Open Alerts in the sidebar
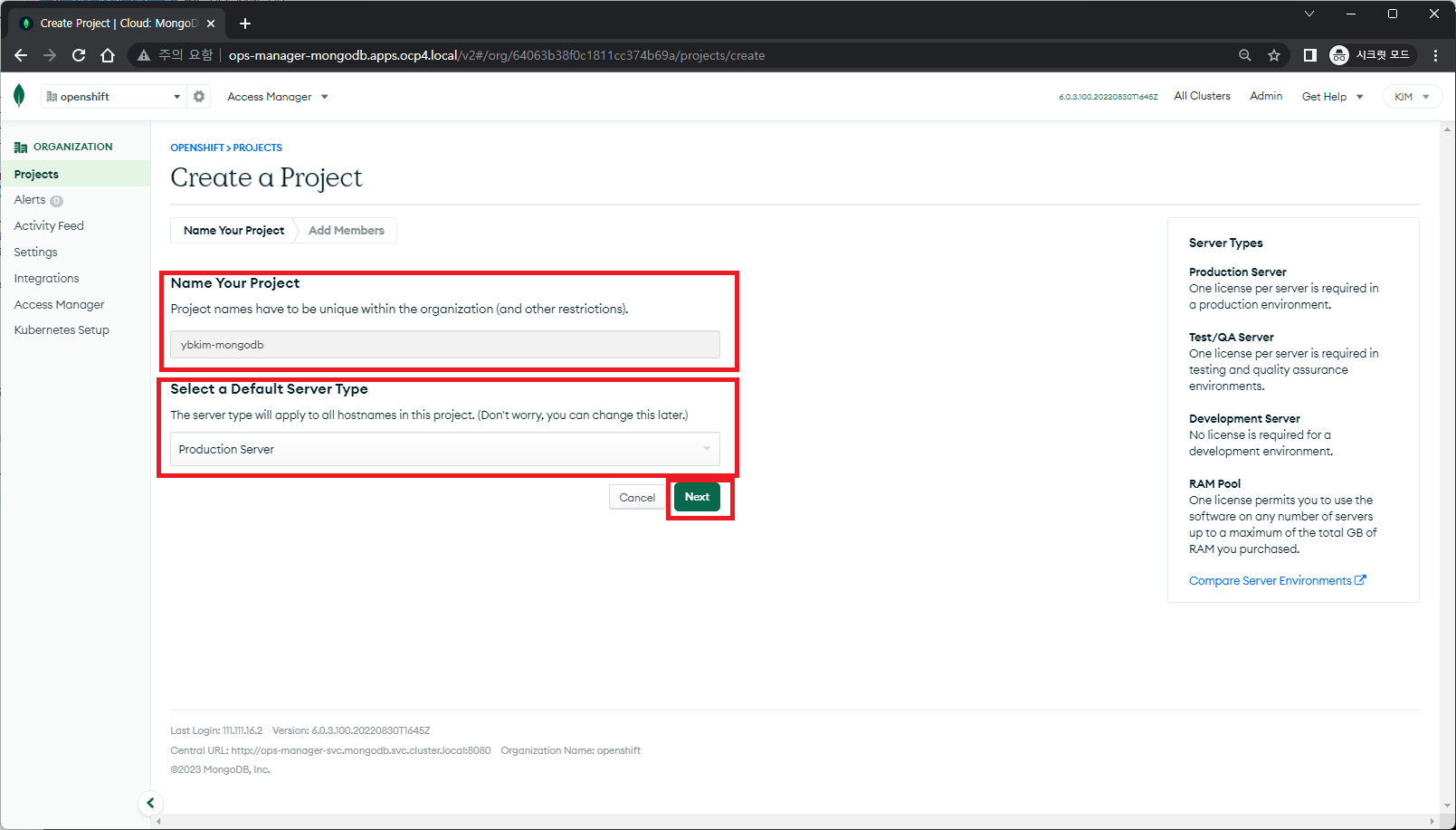The width and height of the screenshot is (1456, 830). pos(30,200)
